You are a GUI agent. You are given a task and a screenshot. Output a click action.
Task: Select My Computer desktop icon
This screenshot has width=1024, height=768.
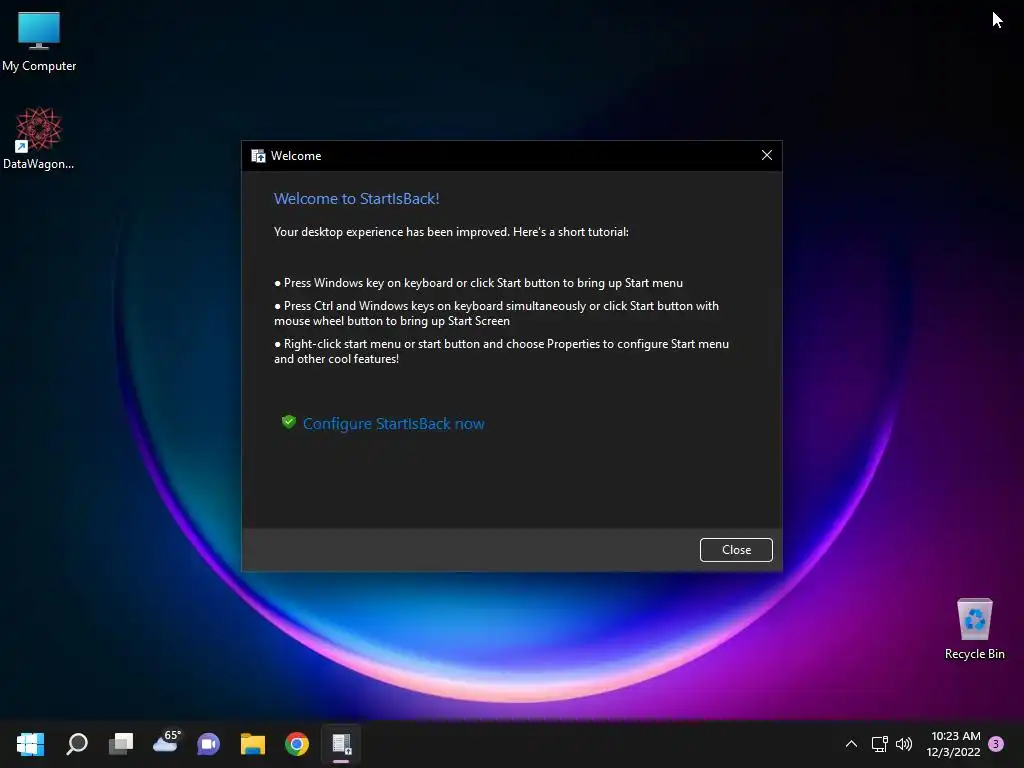click(39, 41)
